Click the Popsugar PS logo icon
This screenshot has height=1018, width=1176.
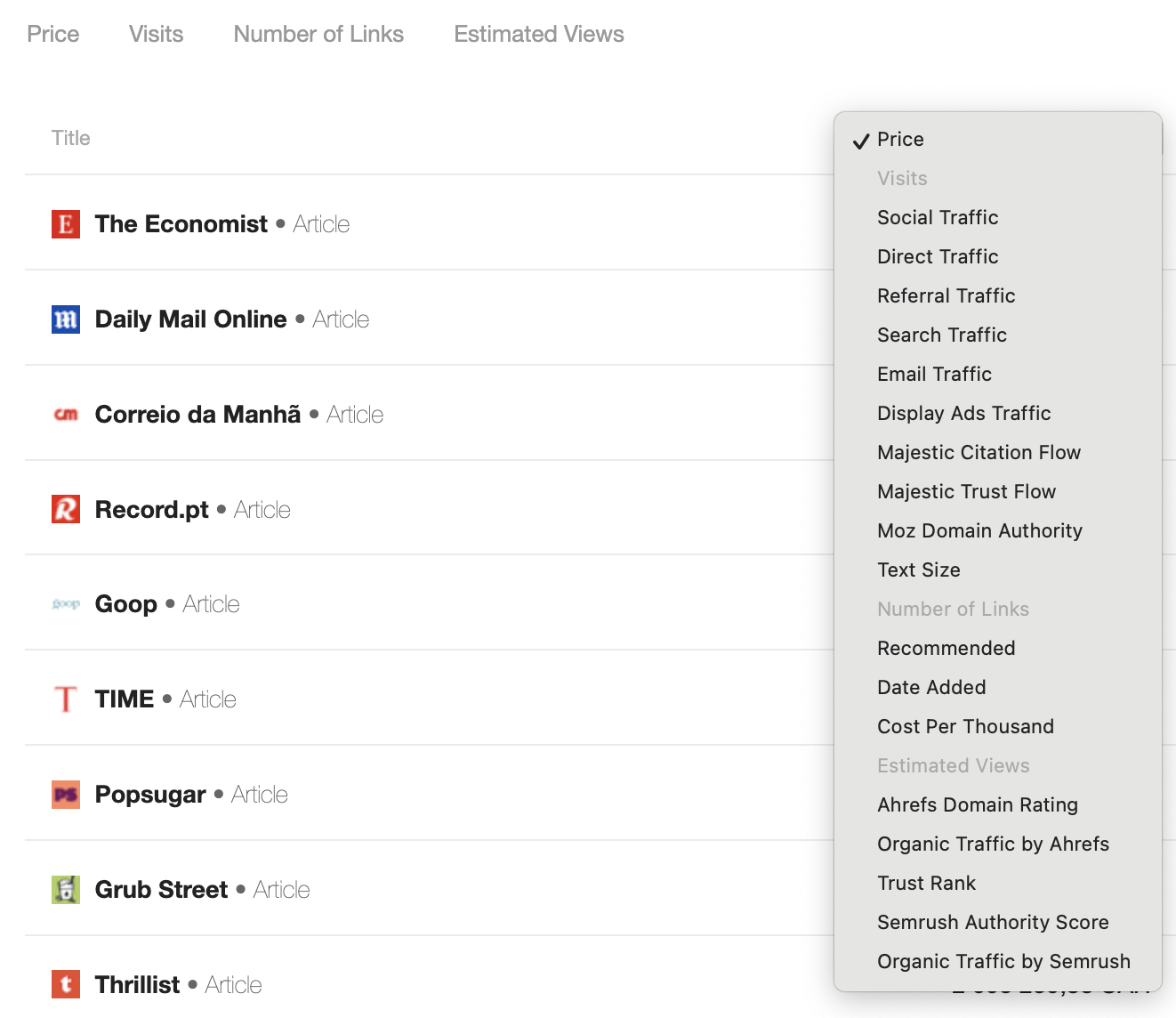tap(66, 795)
